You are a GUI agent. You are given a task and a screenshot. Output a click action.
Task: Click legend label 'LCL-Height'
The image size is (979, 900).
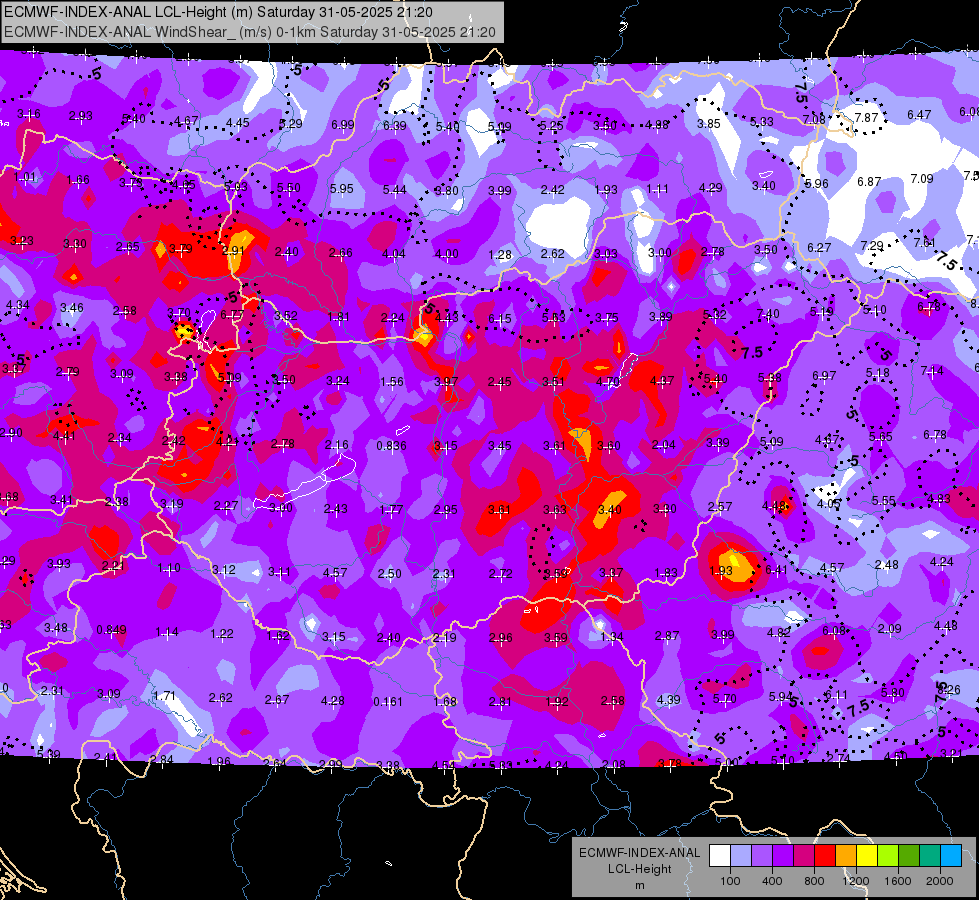[639, 869]
